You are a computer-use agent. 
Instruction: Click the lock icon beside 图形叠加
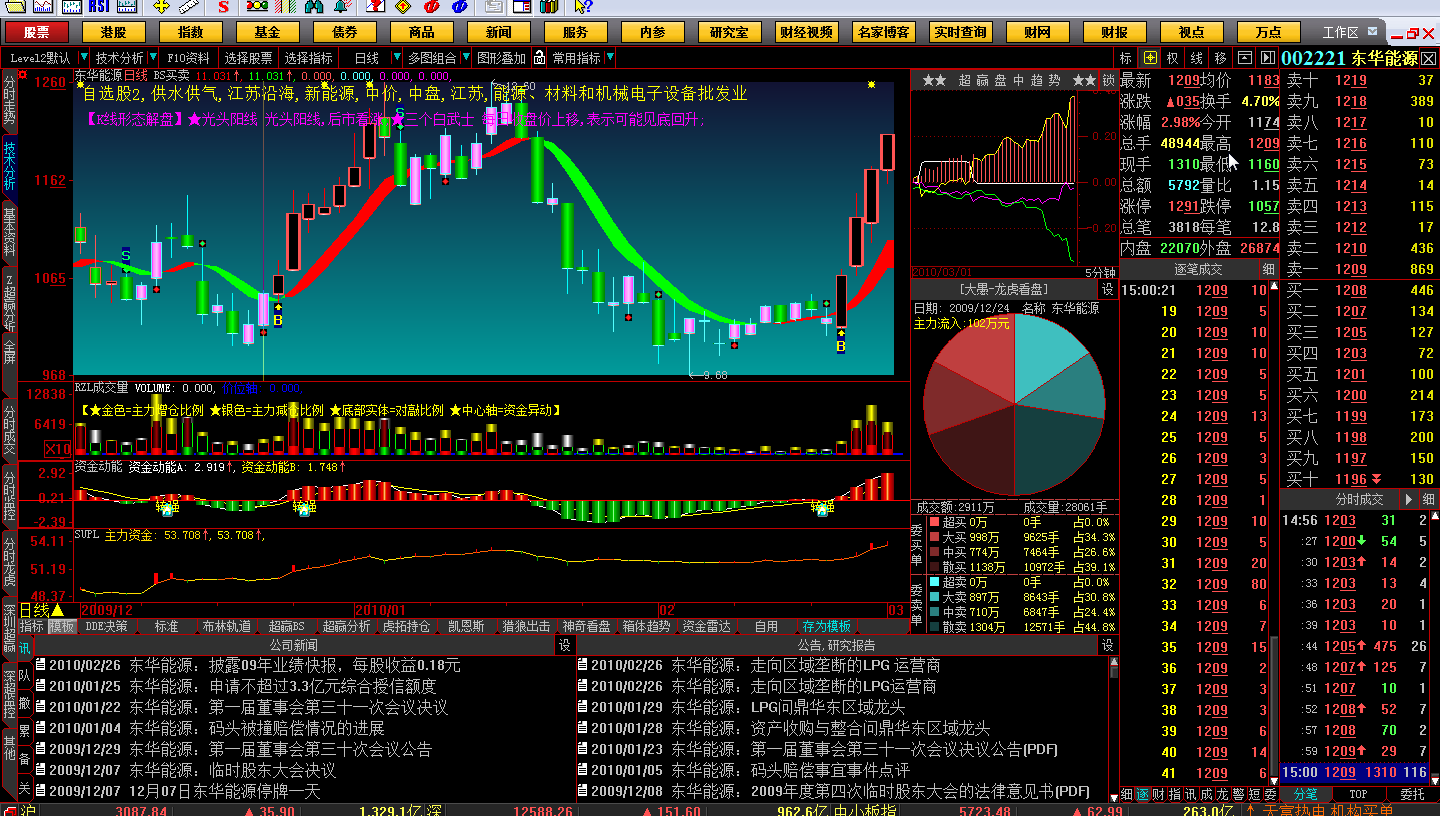pyautogui.click(x=539, y=58)
